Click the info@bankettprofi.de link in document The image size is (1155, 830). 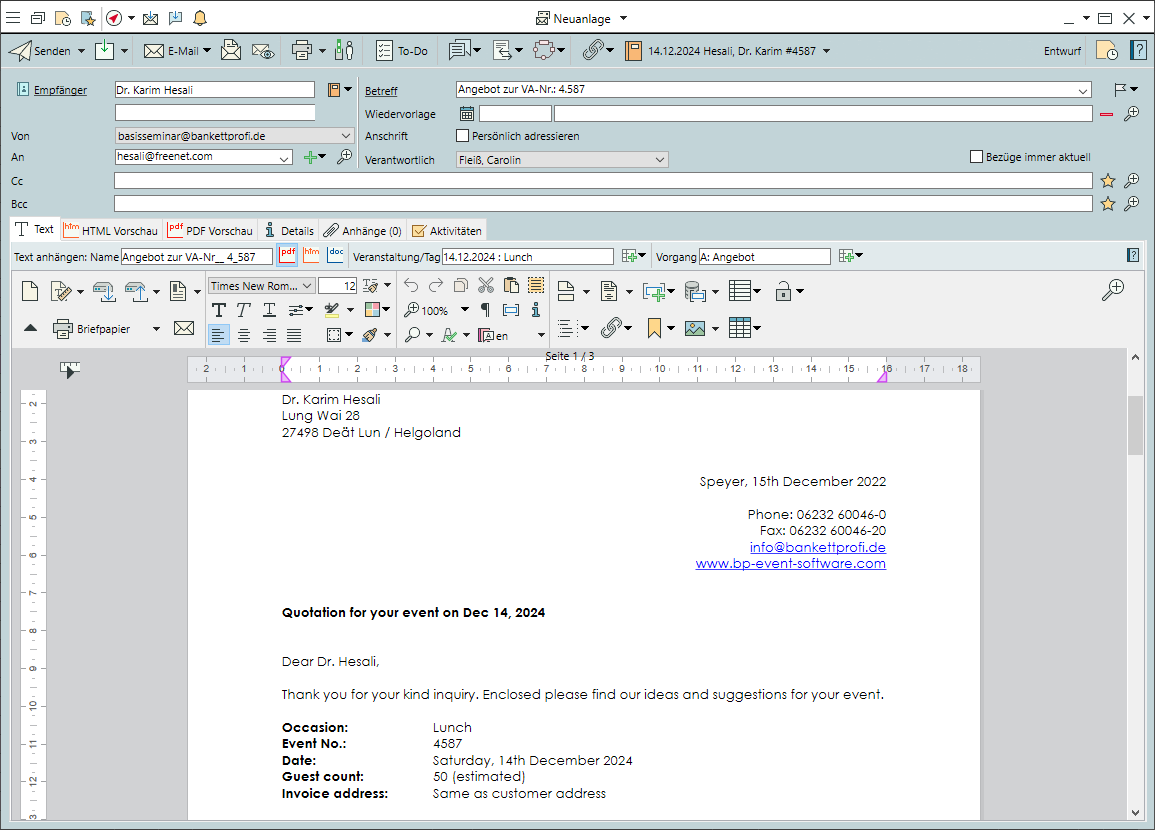[817, 547]
